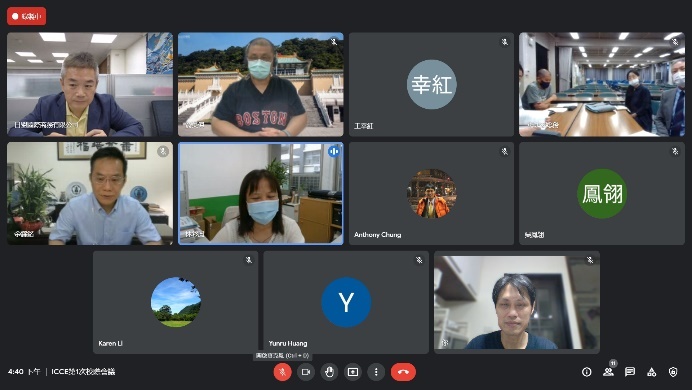The width and height of the screenshot is (692, 390).
Task: Leave call with red hang-up button
Action: click(x=403, y=372)
